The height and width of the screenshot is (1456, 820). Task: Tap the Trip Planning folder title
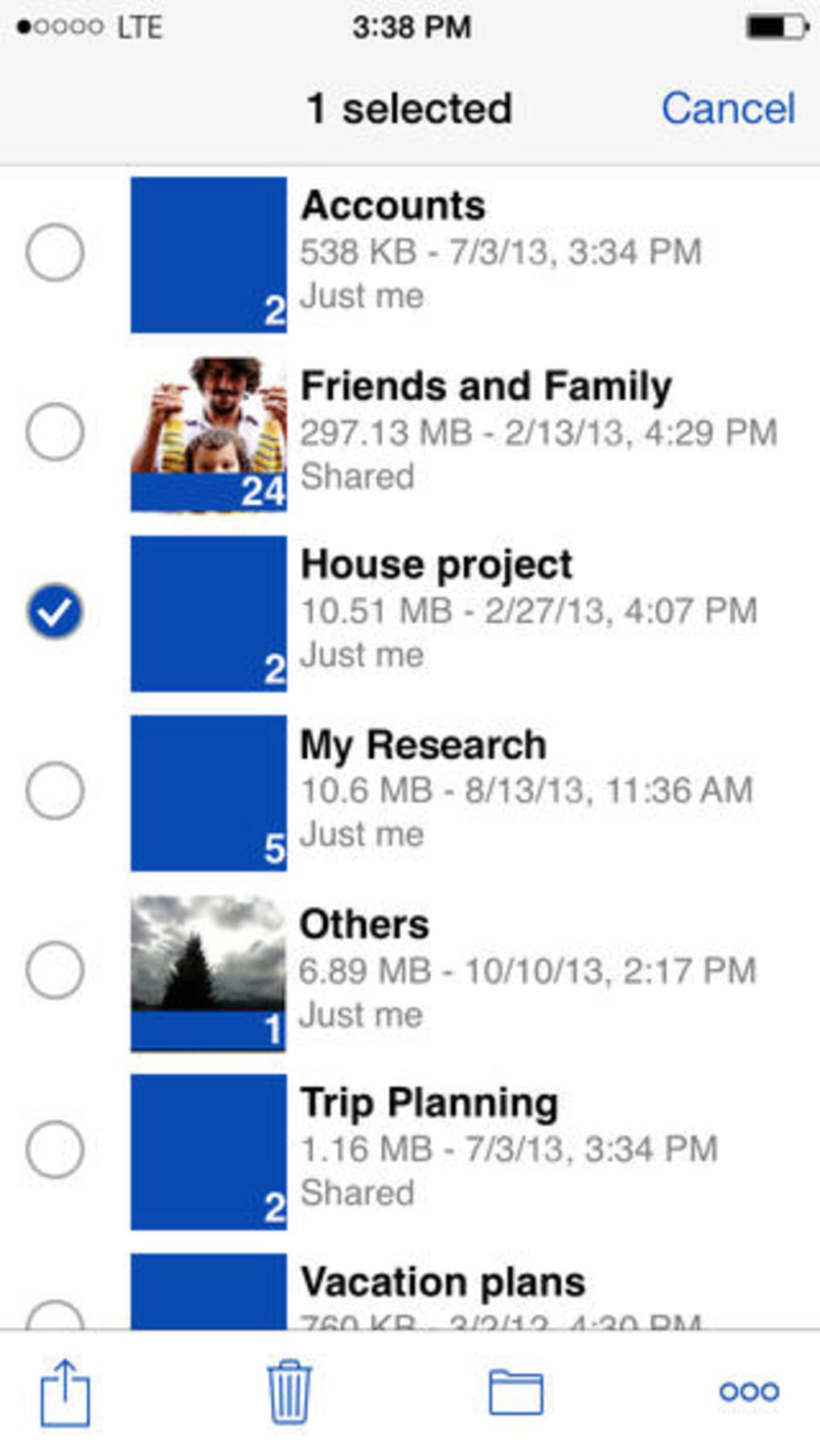pyautogui.click(x=429, y=1103)
